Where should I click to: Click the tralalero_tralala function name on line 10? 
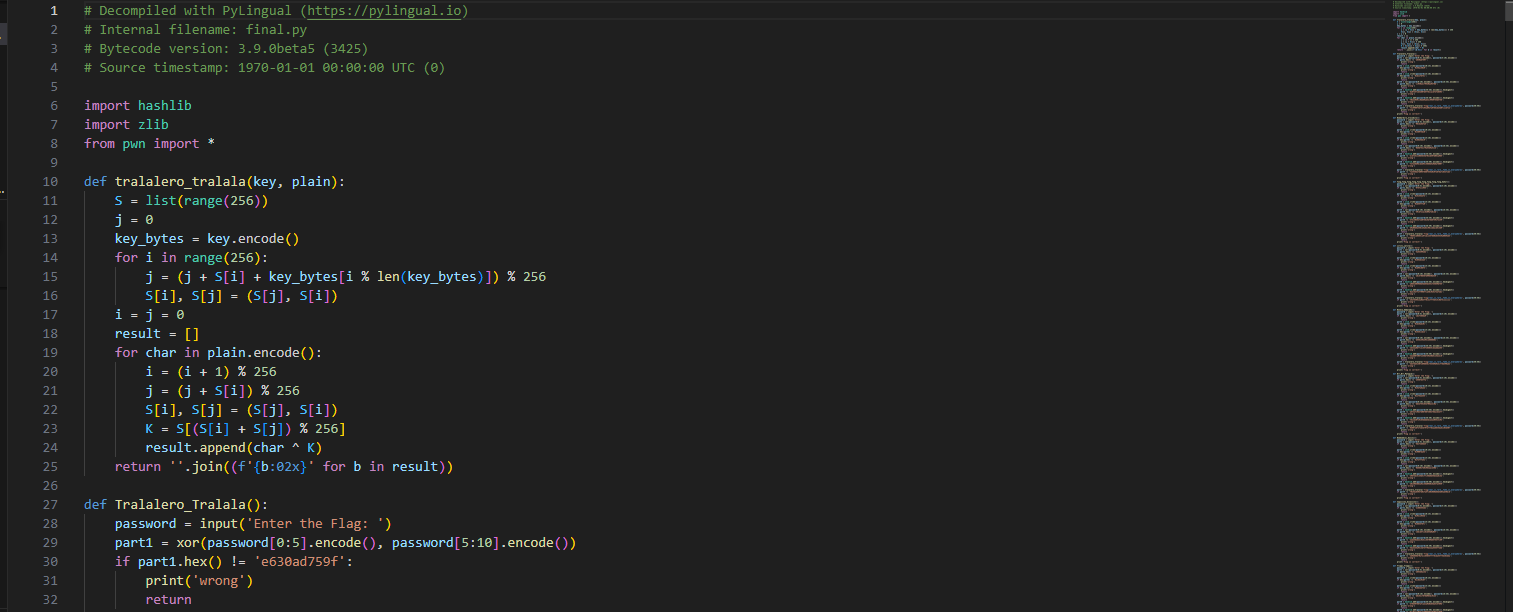(184, 182)
